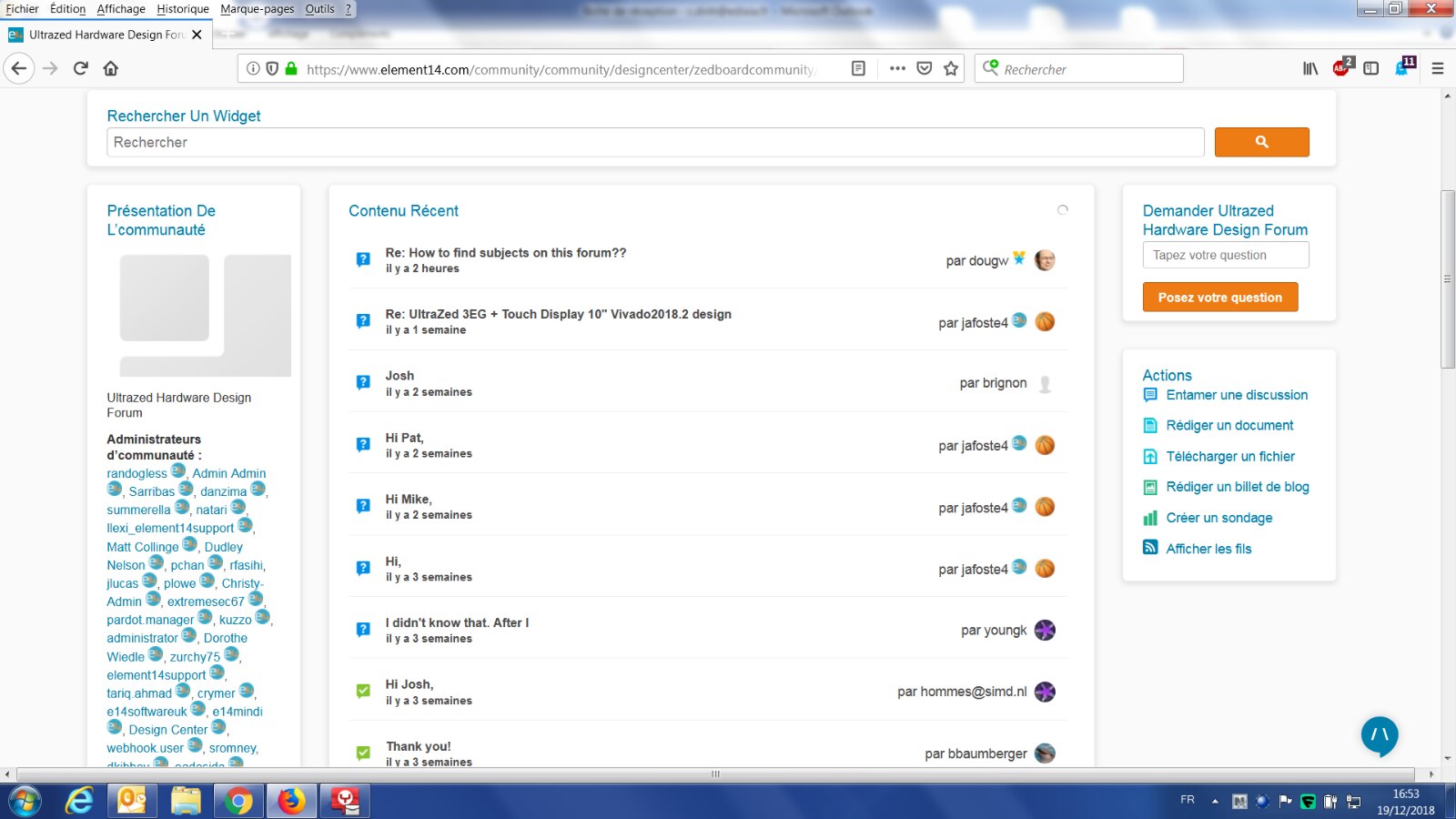The image size is (1456, 819).
Task: Click the question icon beside Josh
Action: (363, 382)
